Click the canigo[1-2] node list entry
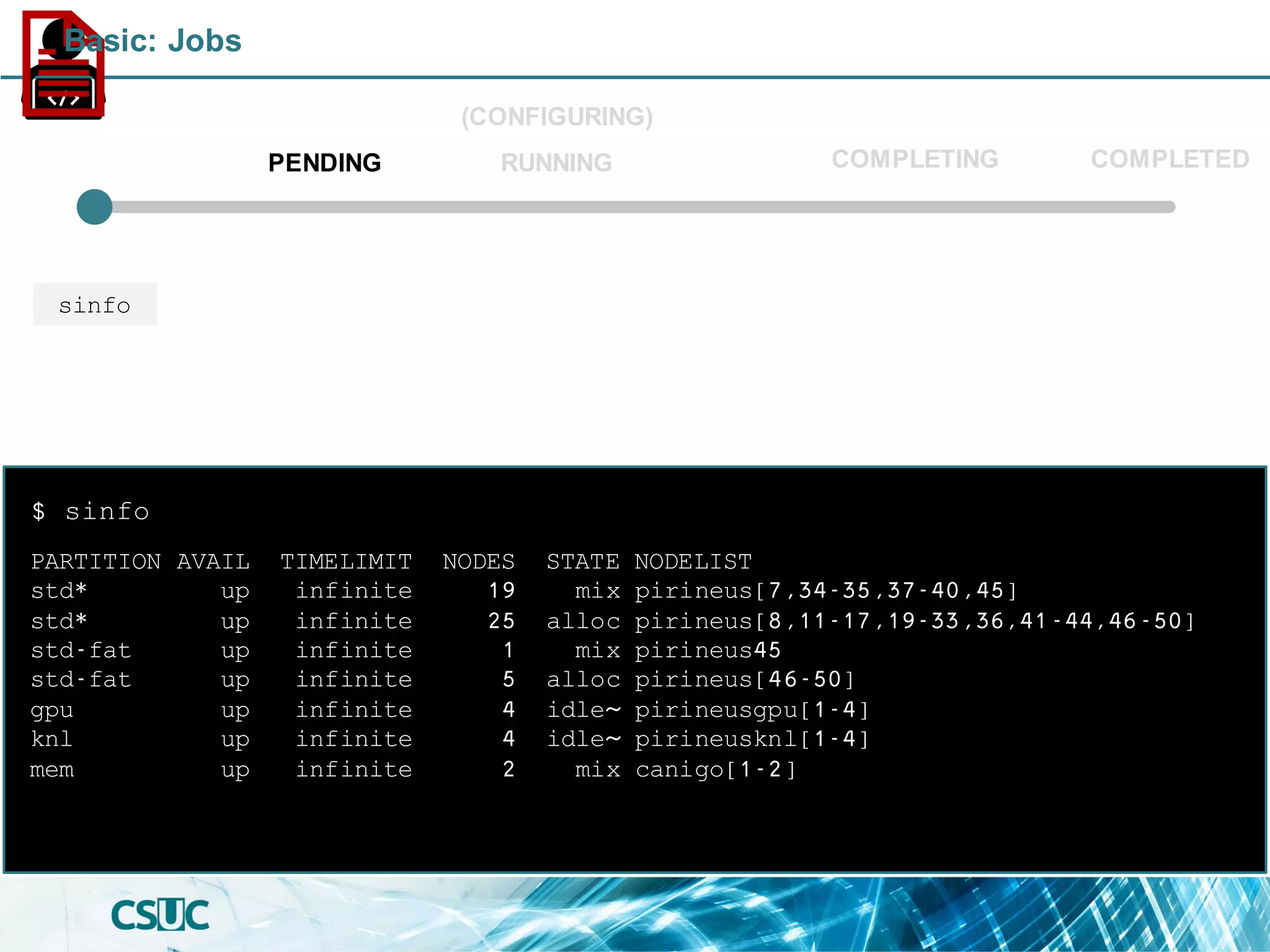Image resolution: width=1270 pixels, height=952 pixels. click(715, 769)
